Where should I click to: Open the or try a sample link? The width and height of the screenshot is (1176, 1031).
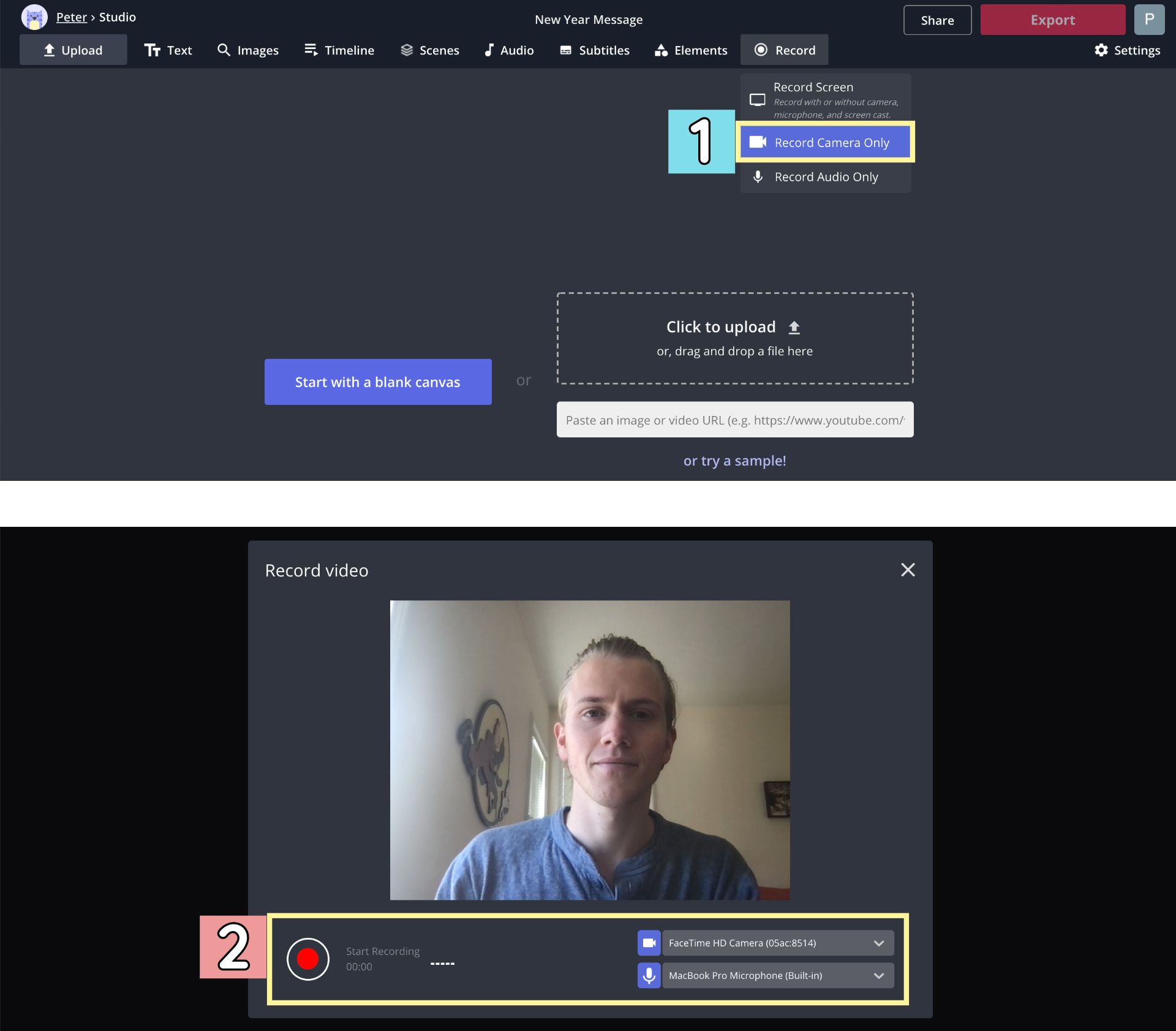(x=734, y=460)
